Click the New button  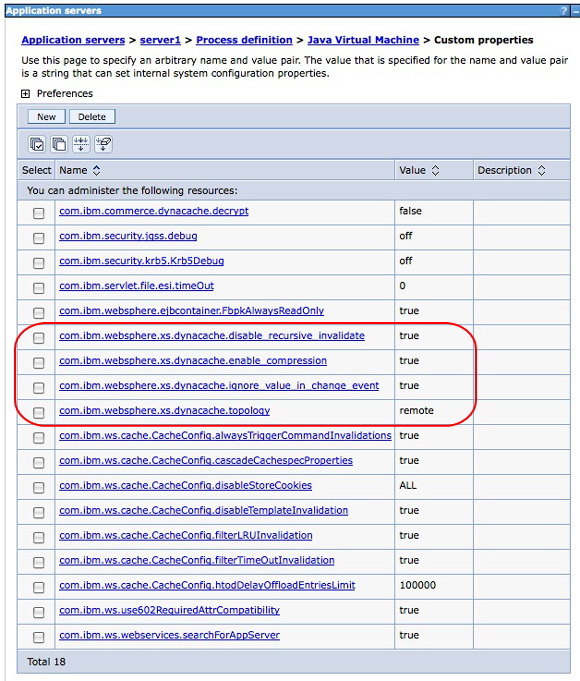click(46, 117)
